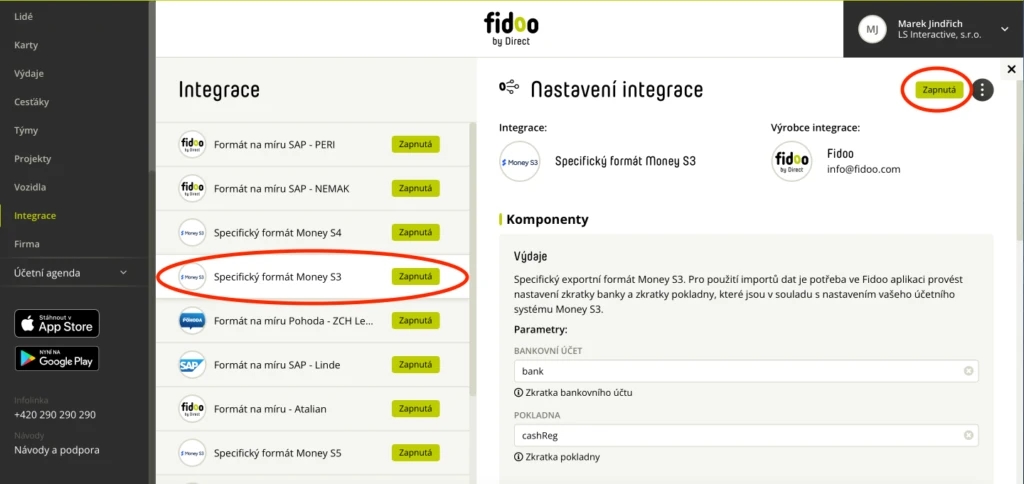Clear the bank account field icon
The image size is (1024, 484).
(968, 371)
